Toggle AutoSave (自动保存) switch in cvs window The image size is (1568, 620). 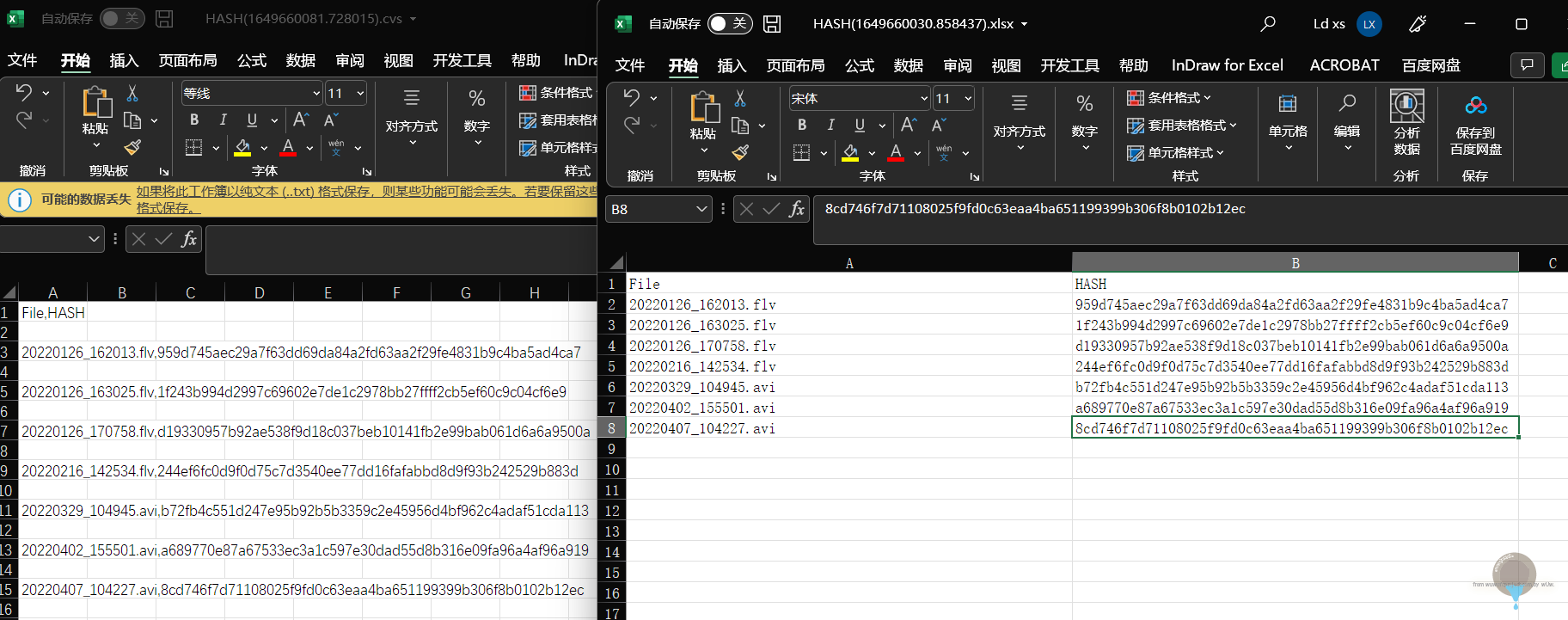click(x=121, y=18)
